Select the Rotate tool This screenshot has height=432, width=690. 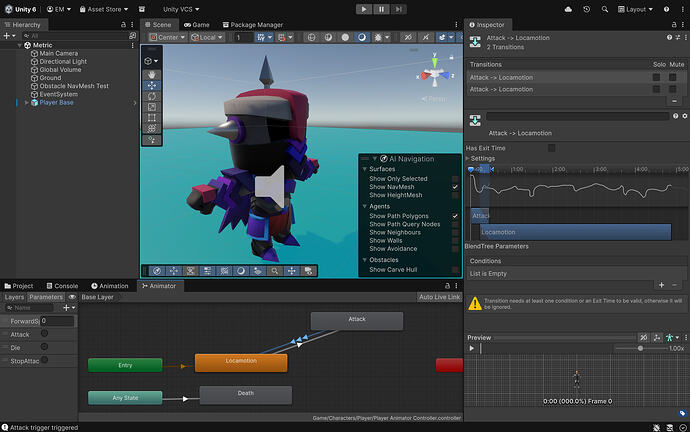(x=152, y=96)
